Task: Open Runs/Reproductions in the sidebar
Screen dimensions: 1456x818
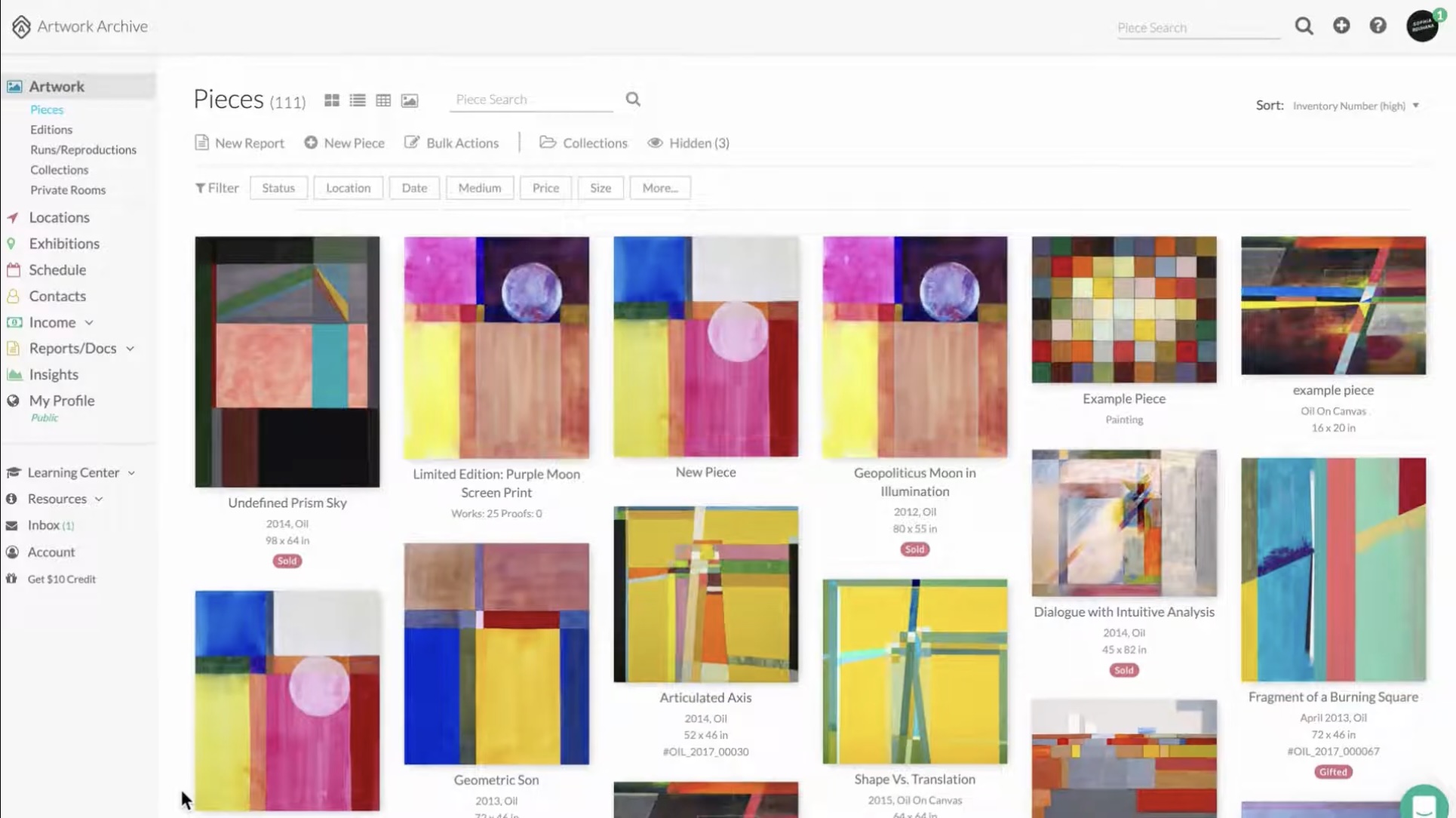Action: 83,149
